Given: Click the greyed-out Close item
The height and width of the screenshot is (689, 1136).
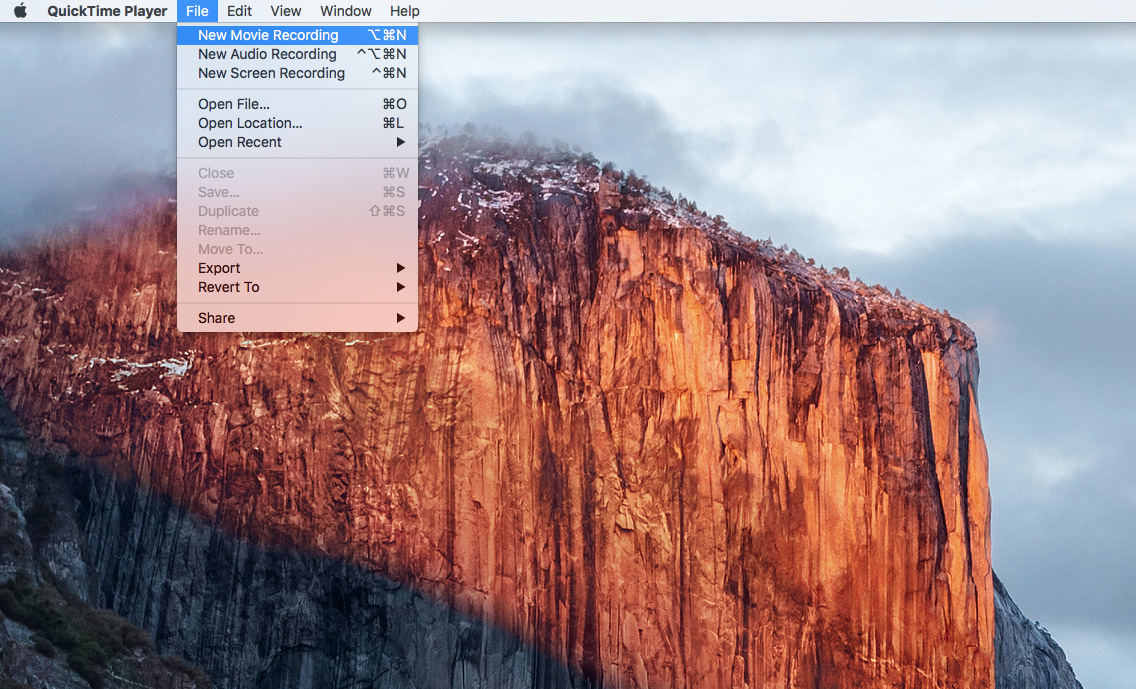Looking at the screenshot, I should 216,173.
